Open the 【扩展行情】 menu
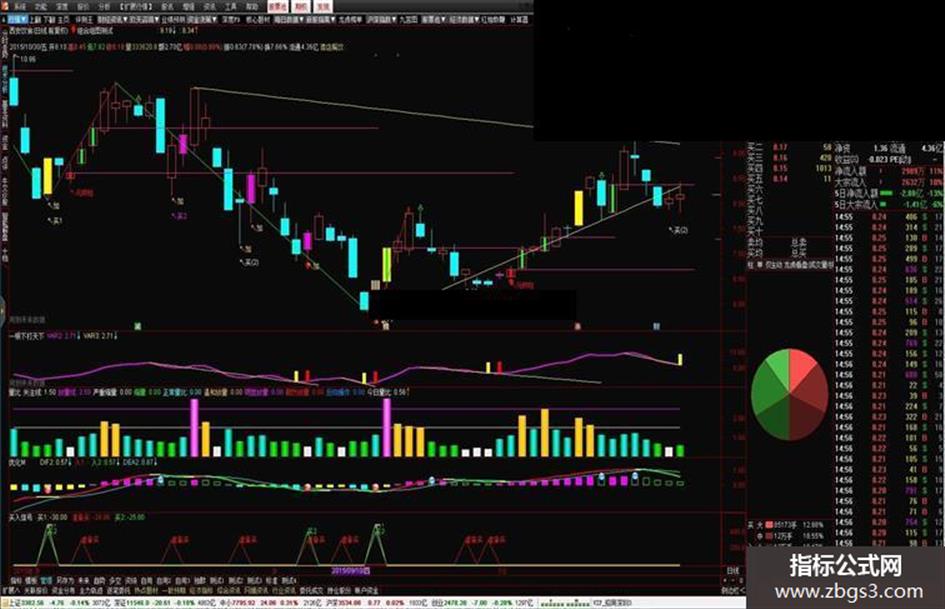945x609 pixels. 135,7
